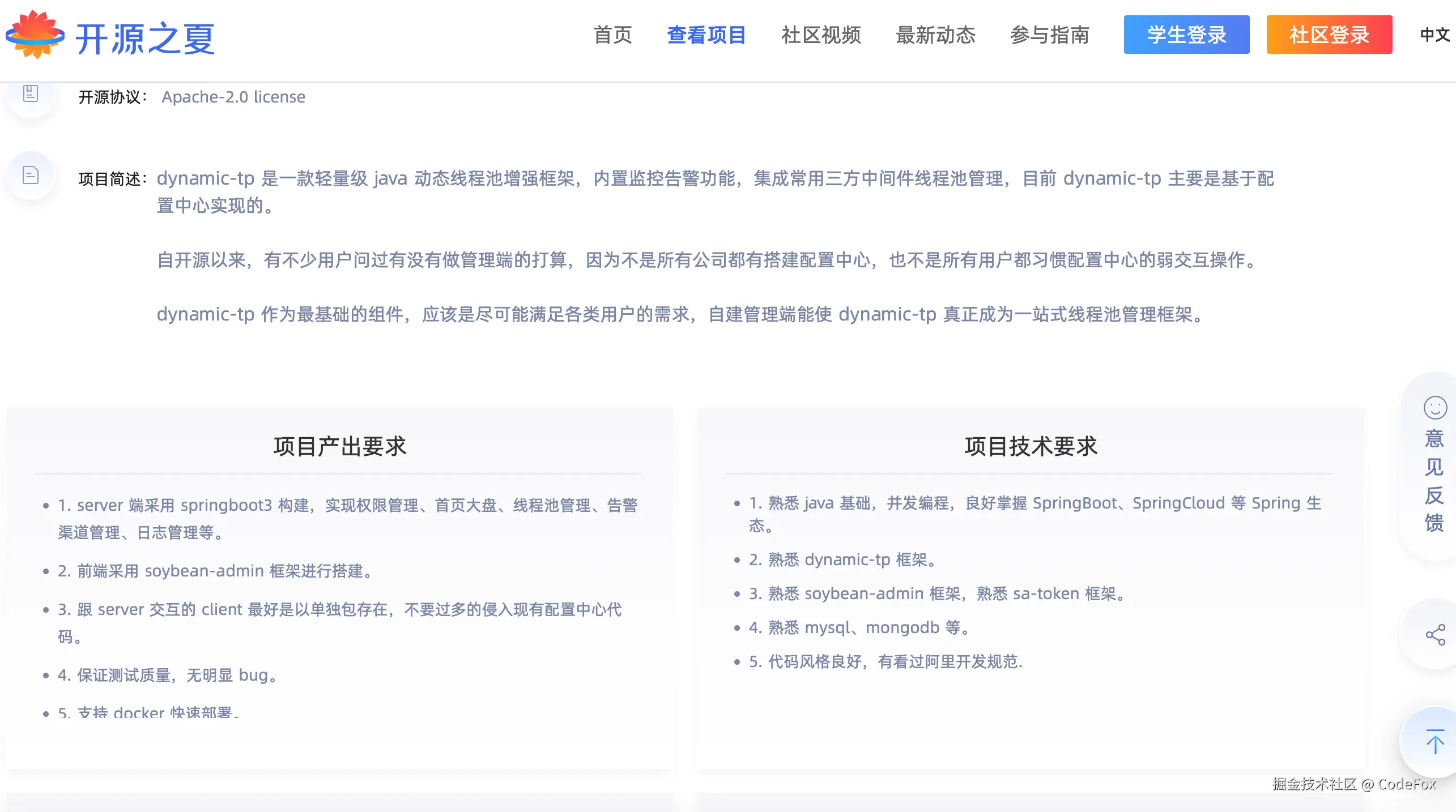Click the 开源之夏 sunflower logo icon
Screen dimensions: 1456x812
pyautogui.click(x=35, y=35)
